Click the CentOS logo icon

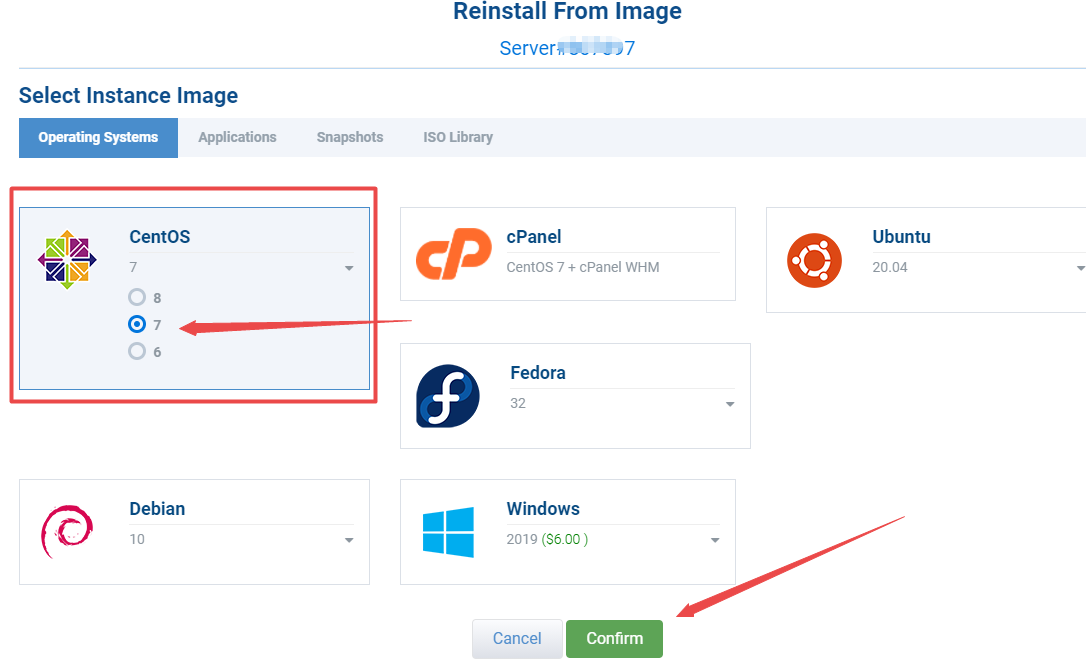(67, 260)
